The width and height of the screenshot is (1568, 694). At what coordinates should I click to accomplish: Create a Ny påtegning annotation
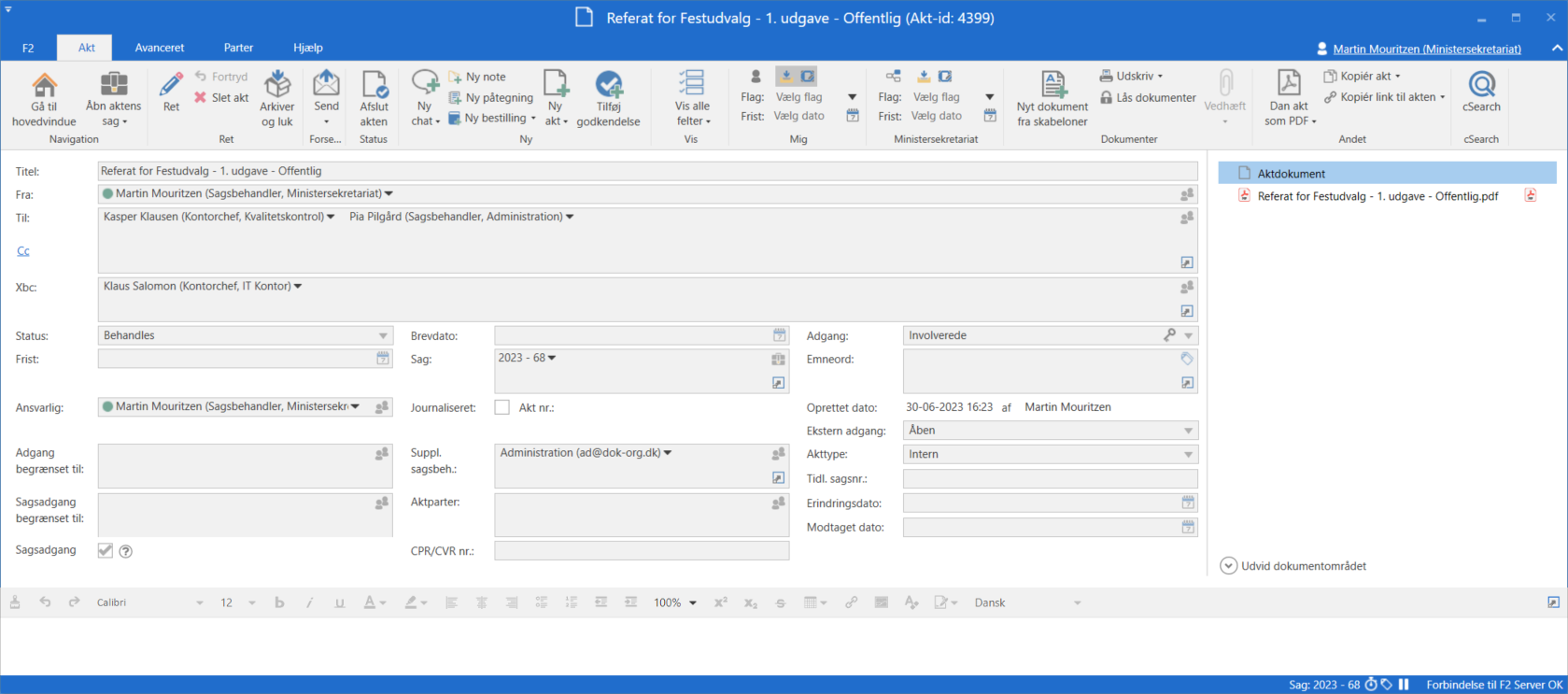pos(490,97)
